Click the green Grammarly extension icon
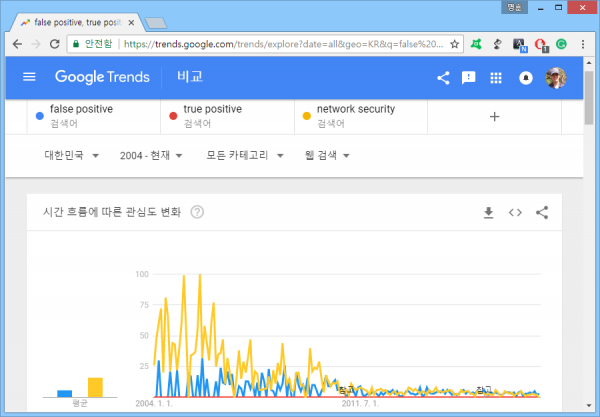This screenshot has height=417, width=600. point(561,44)
